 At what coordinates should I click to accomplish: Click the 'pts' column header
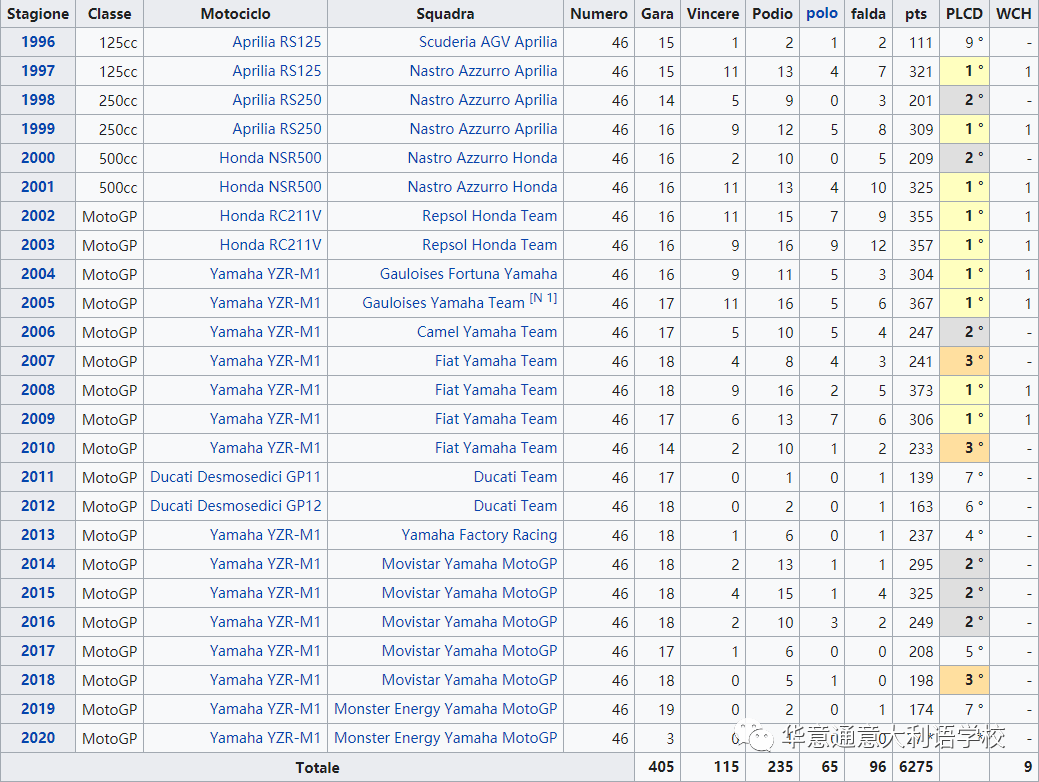pos(916,13)
